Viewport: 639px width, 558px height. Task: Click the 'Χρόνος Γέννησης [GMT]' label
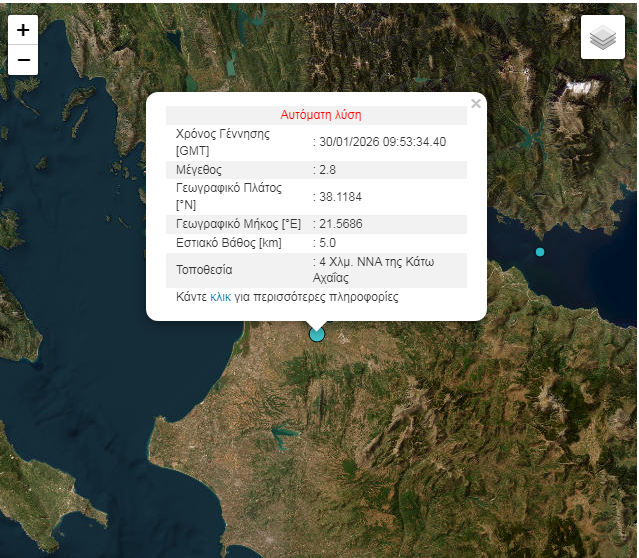tap(222, 142)
